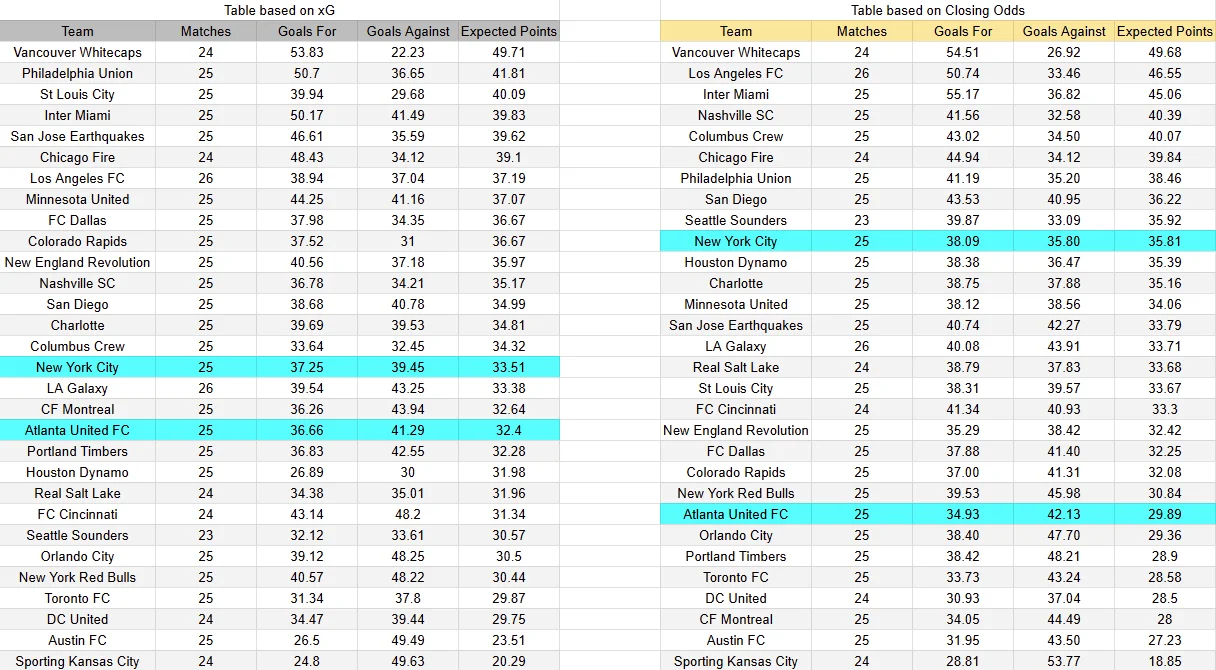Select the 'Table based on xG' title cell
The width and height of the screenshot is (1216, 670).
click(279, 10)
